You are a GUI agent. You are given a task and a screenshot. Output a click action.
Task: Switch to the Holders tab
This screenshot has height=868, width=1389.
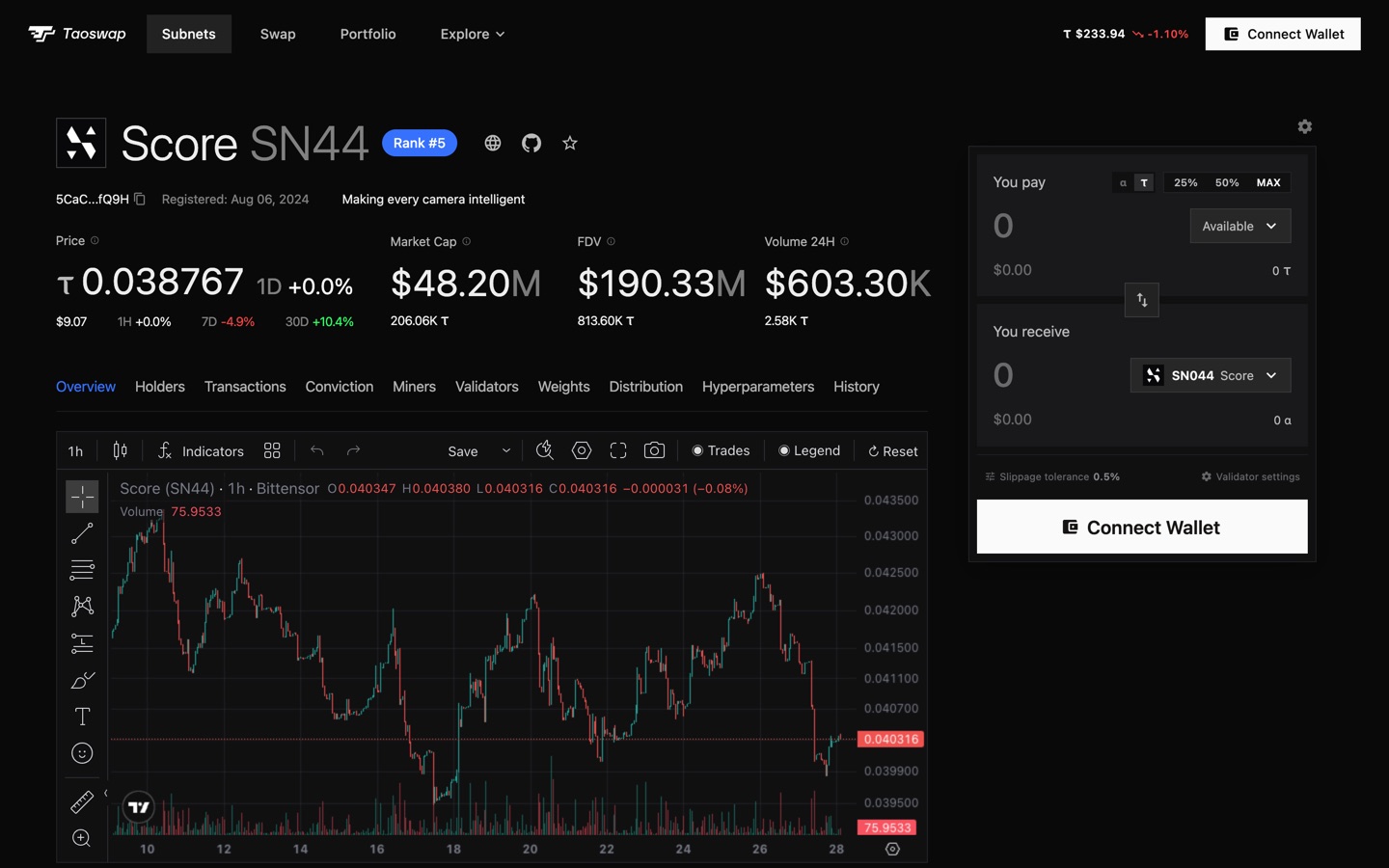160,387
